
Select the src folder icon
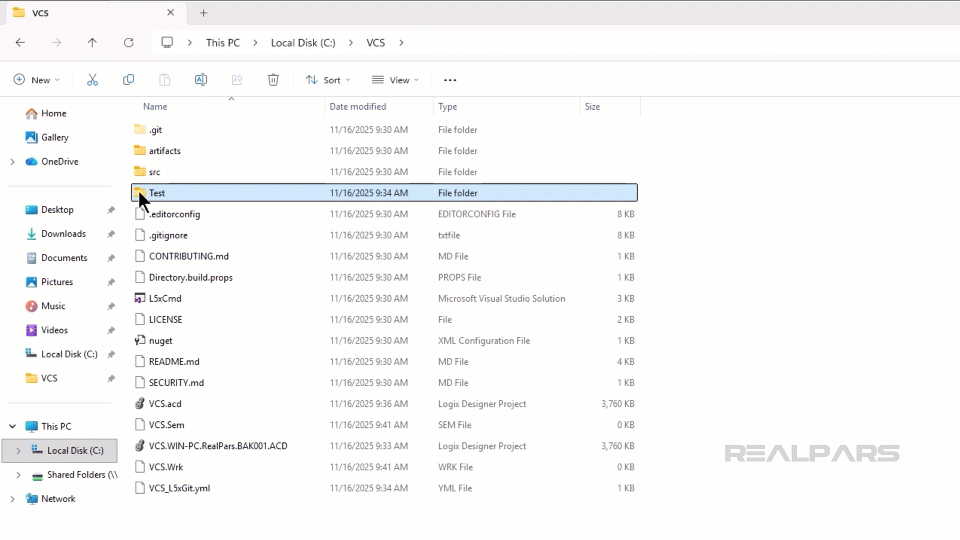point(140,172)
